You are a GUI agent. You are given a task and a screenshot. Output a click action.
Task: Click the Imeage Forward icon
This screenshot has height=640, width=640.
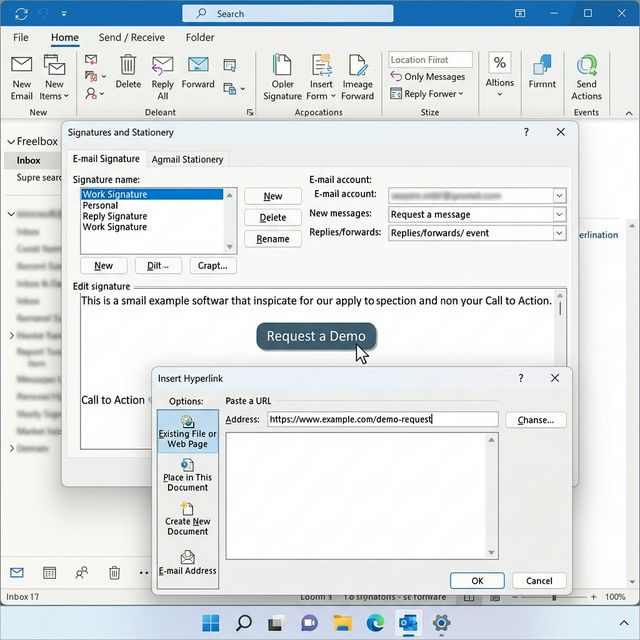click(x=358, y=65)
